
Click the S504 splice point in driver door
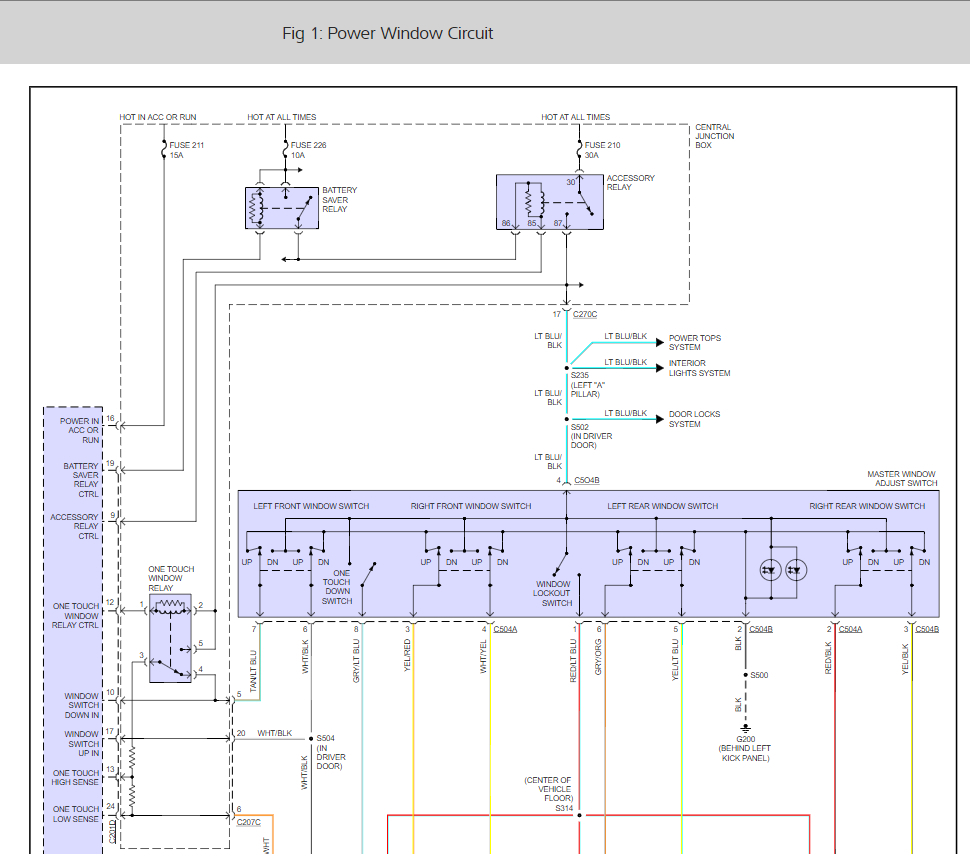309,739
